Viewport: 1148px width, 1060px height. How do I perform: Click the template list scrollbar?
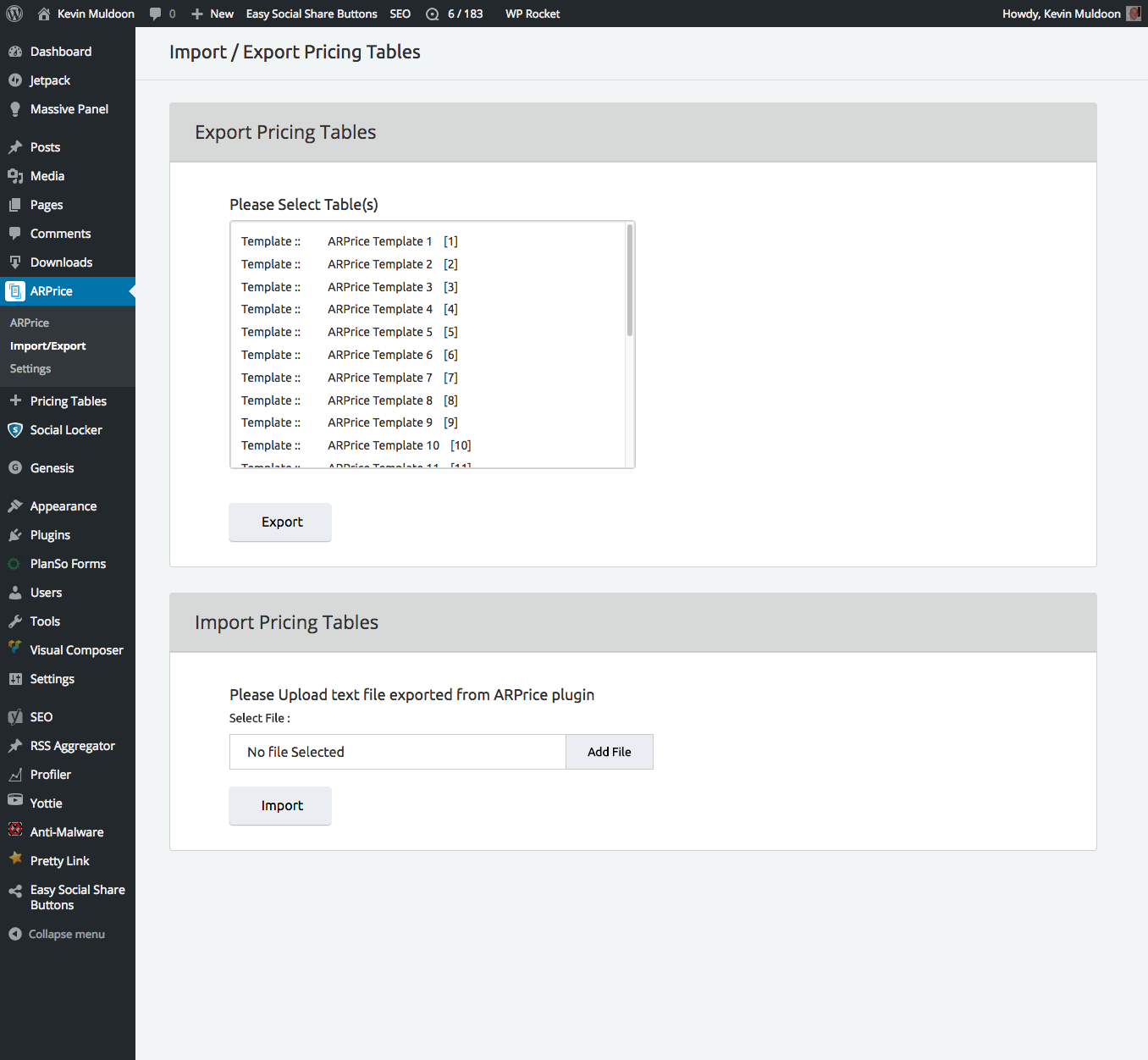[630, 280]
